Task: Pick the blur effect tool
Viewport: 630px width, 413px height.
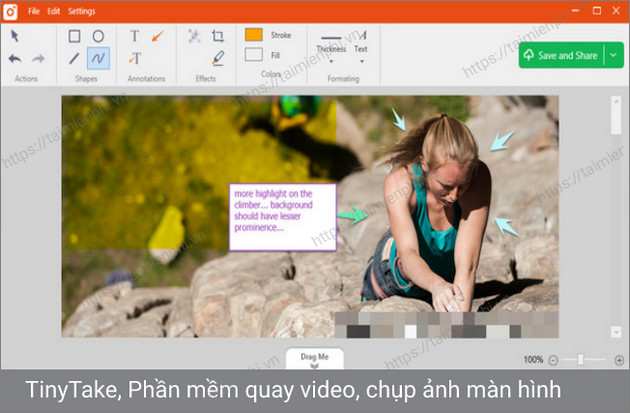Action: pos(194,36)
